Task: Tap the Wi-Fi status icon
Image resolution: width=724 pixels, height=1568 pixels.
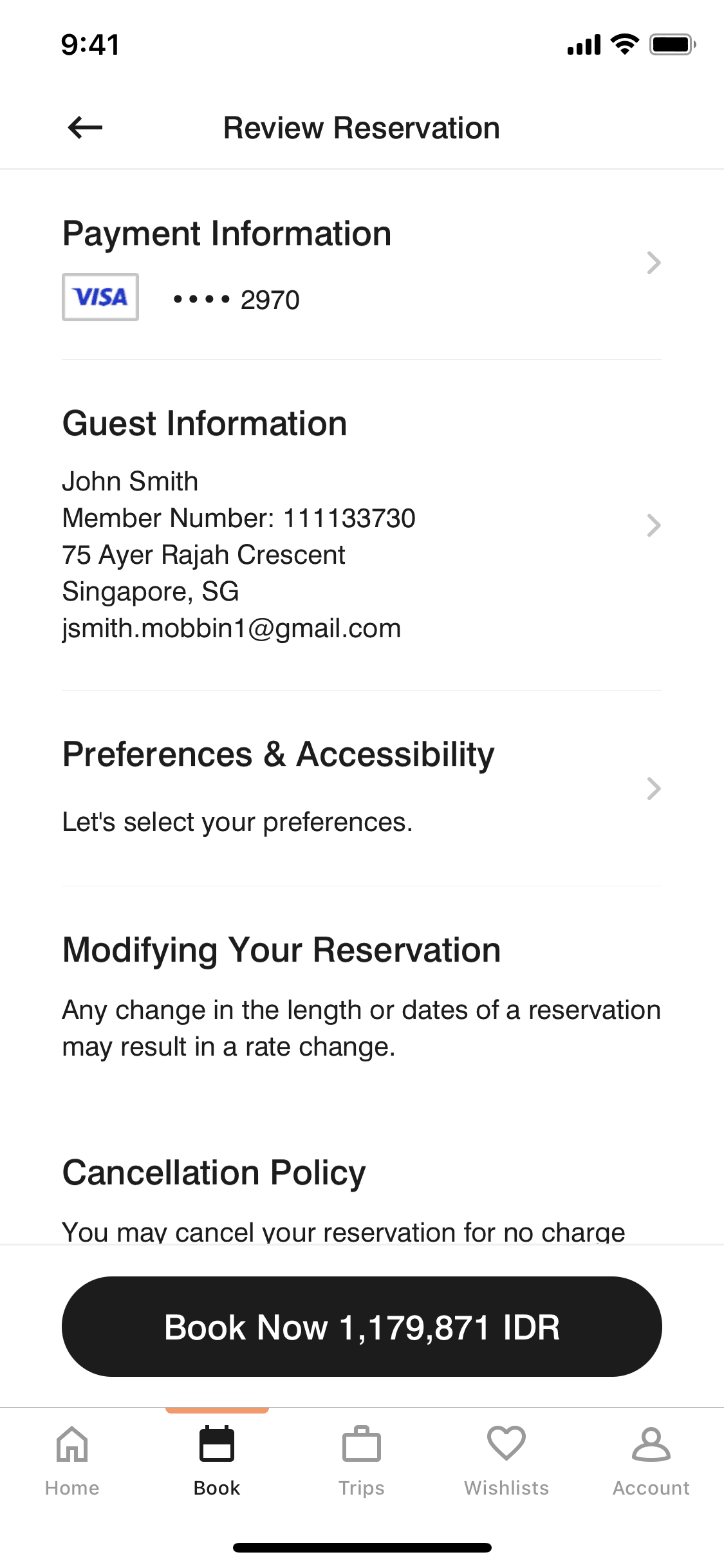Action: point(624,44)
